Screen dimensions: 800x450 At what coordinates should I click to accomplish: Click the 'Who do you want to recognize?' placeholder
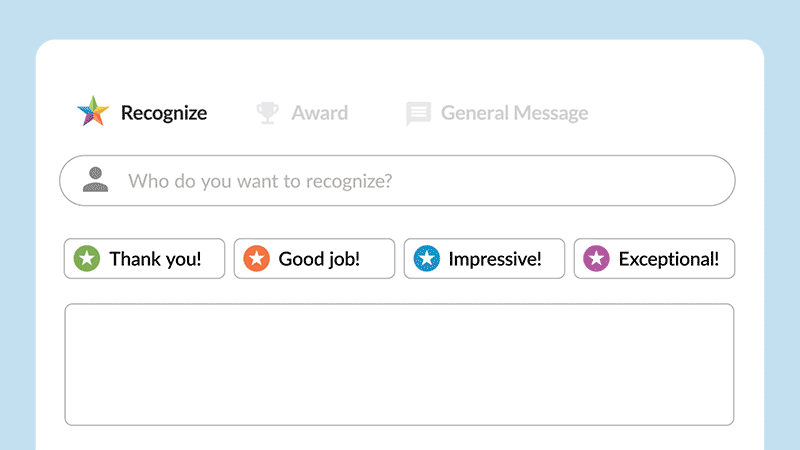coord(260,181)
